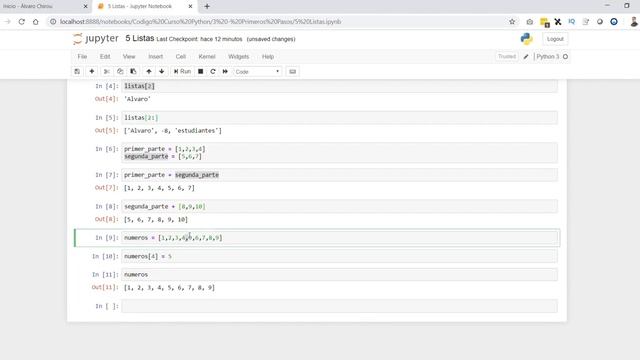Close the Inicio browser tab
This screenshot has height=360, width=640.
(x=85, y=7)
